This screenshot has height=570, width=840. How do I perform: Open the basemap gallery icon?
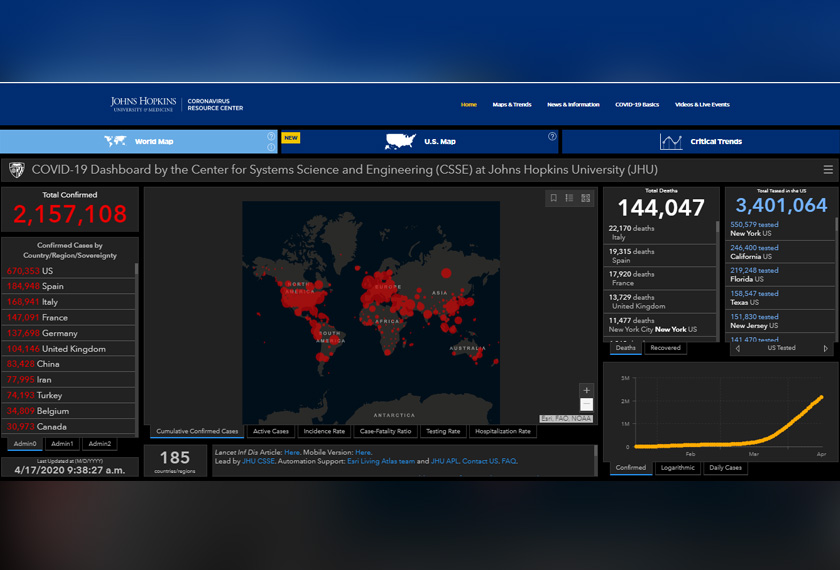pyautogui.click(x=586, y=198)
